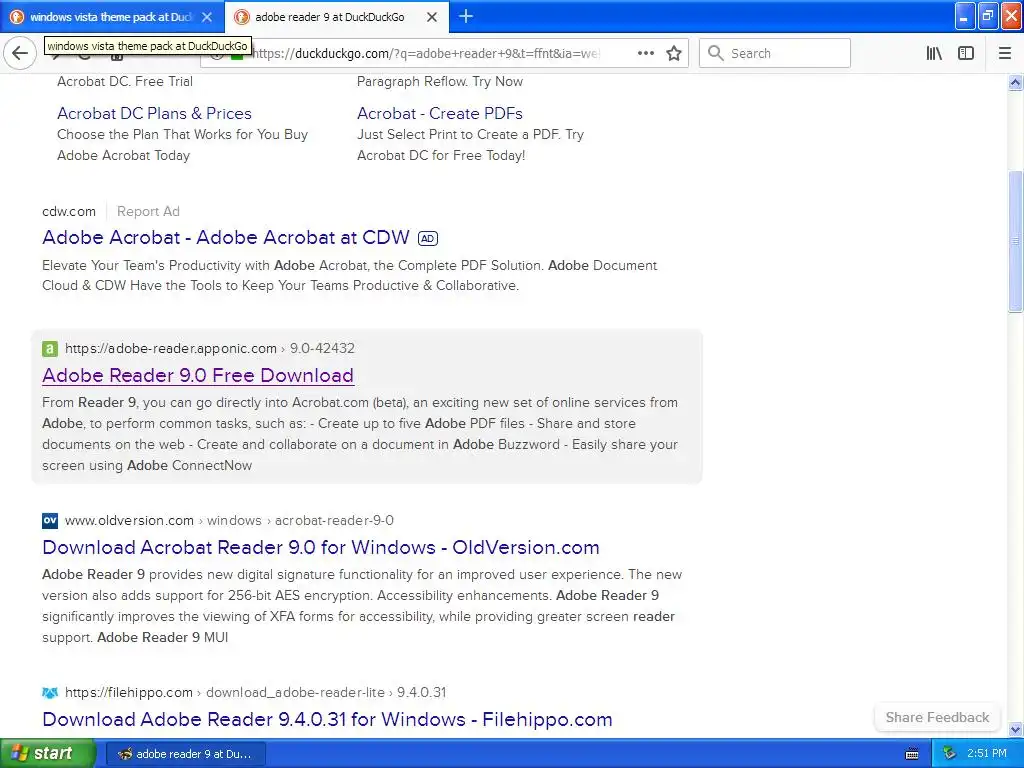Image resolution: width=1024 pixels, height=768 pixels.
Task: Open Download Adobe Reader 9.4.0.31 Filehippo result
Action: pyautogui.click(x=327, y=719)
